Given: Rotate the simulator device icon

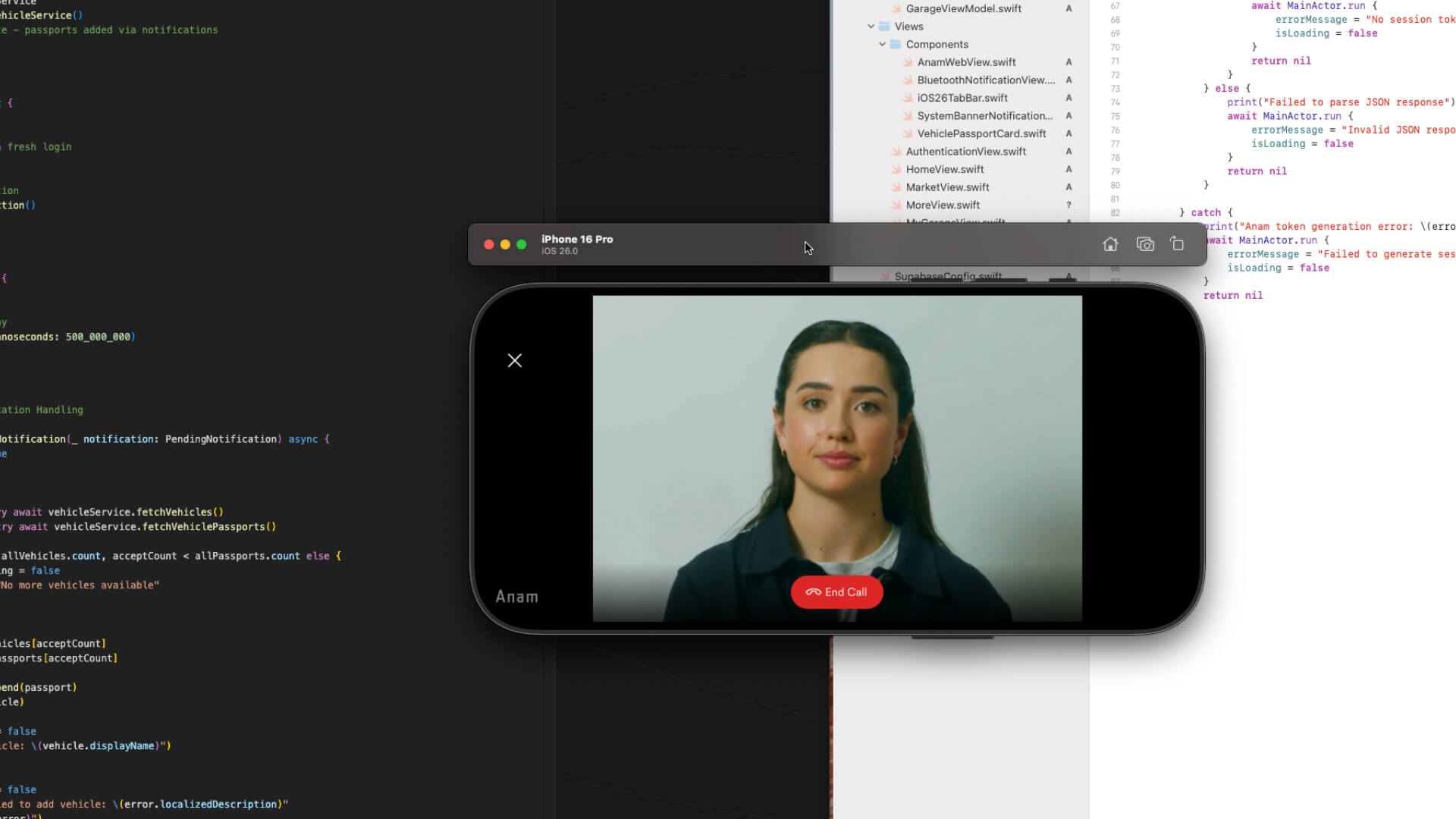Looking at the screenshot, I should coord(1177,244).
